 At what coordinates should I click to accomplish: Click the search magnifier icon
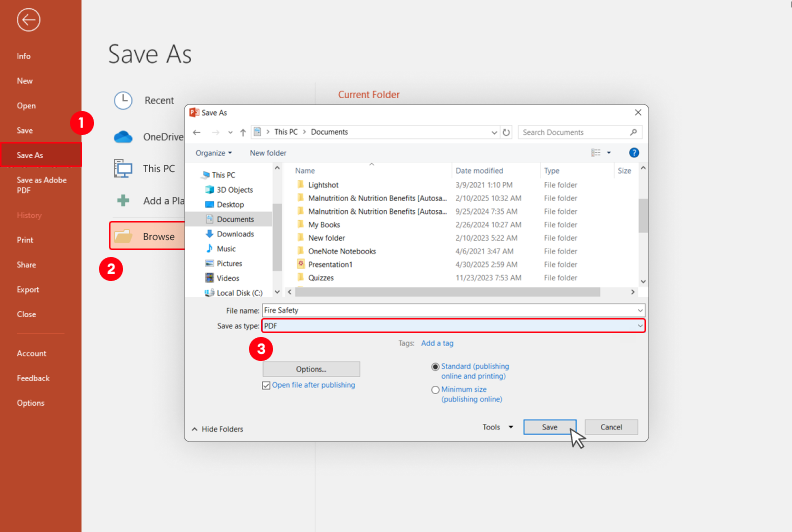click(x=633, y=132)
